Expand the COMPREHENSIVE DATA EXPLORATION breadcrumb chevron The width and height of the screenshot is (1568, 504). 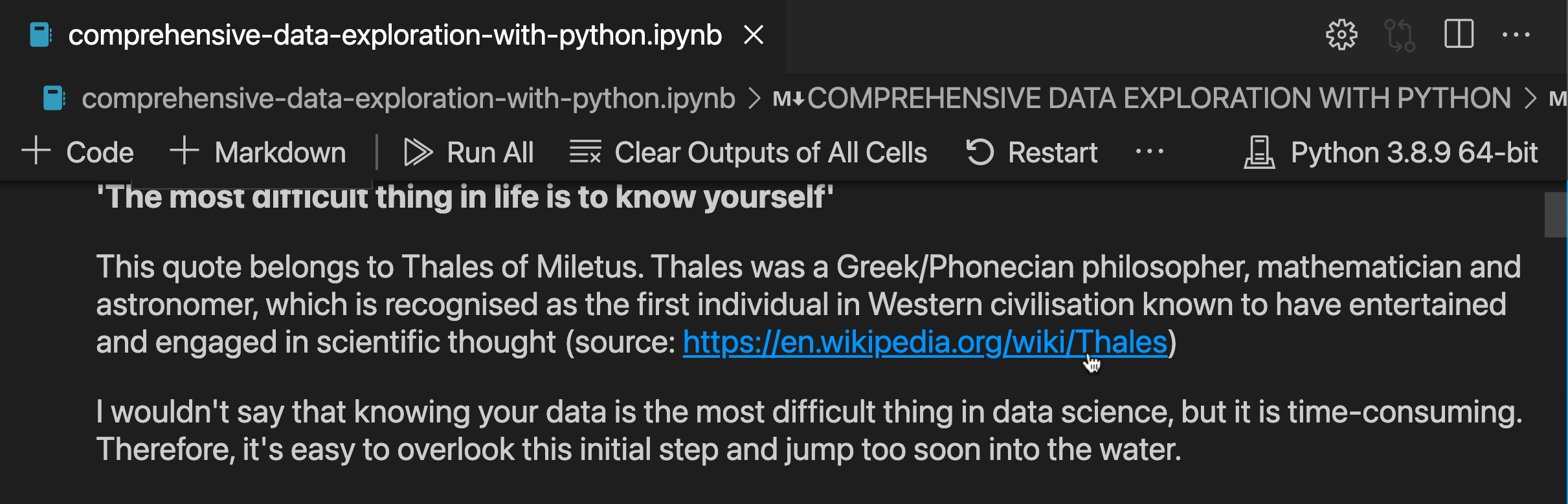point(1532,98)
